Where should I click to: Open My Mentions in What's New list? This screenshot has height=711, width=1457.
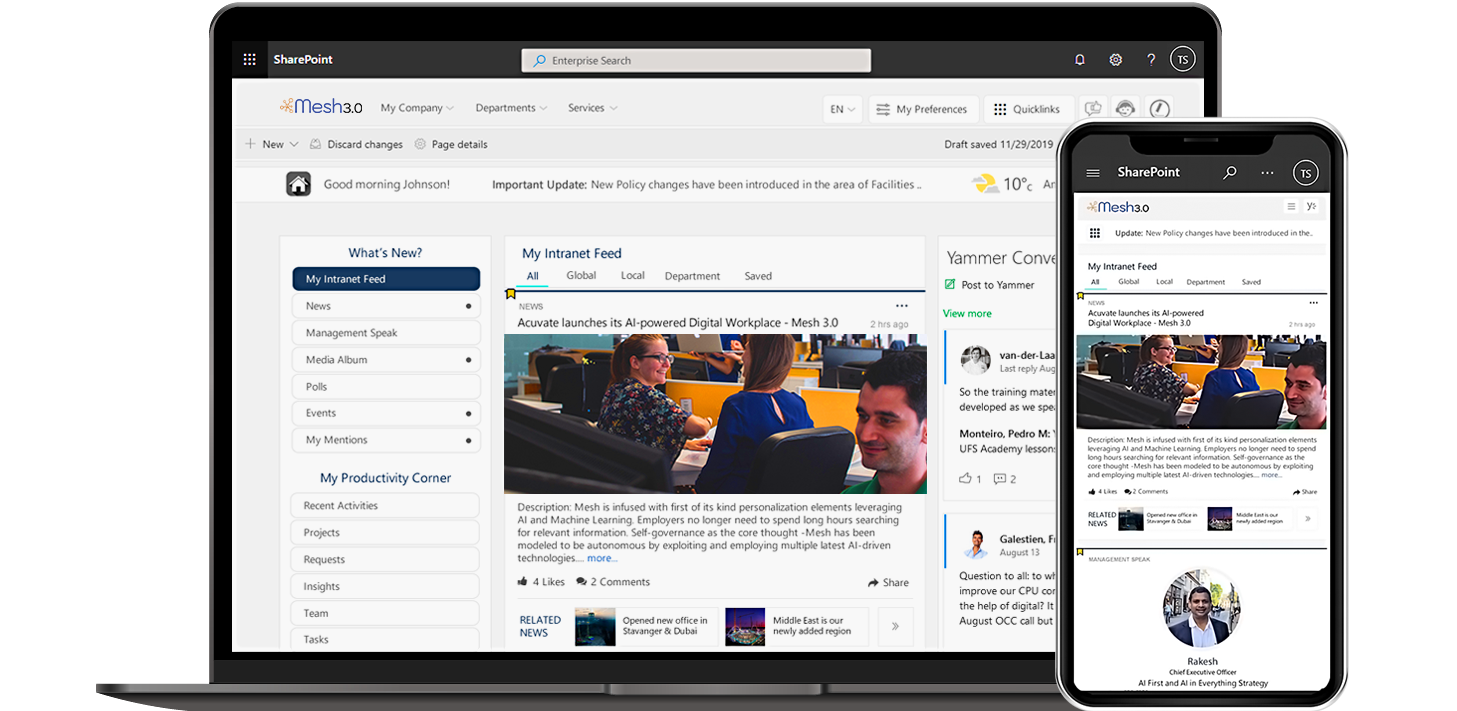click(x=386, y=440)
